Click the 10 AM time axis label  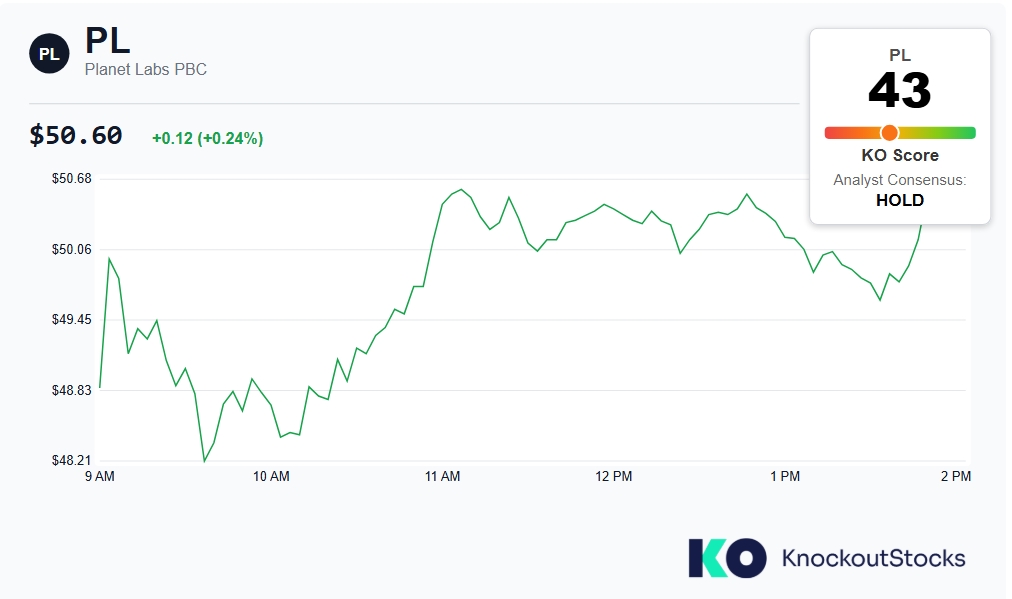271,476
